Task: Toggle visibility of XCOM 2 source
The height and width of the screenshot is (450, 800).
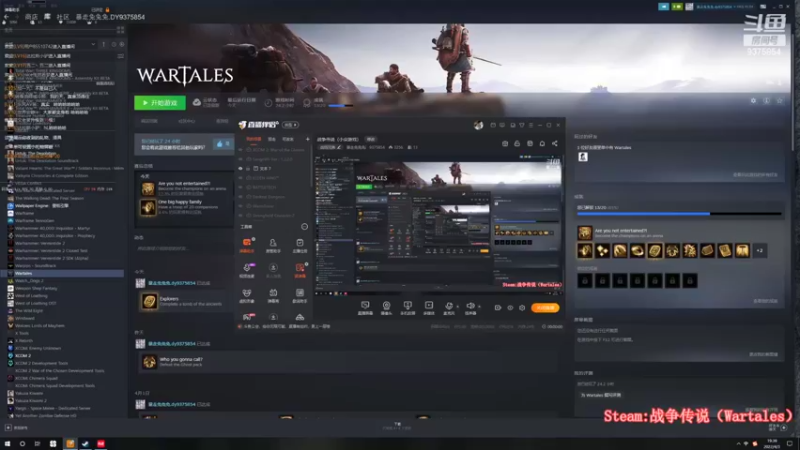Action: click(x=241, y=150)
